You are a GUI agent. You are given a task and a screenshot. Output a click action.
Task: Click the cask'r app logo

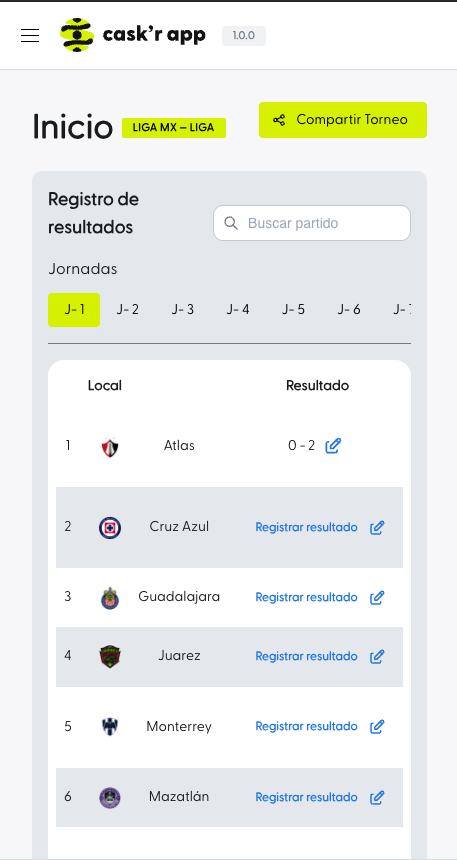click(133, 35)
